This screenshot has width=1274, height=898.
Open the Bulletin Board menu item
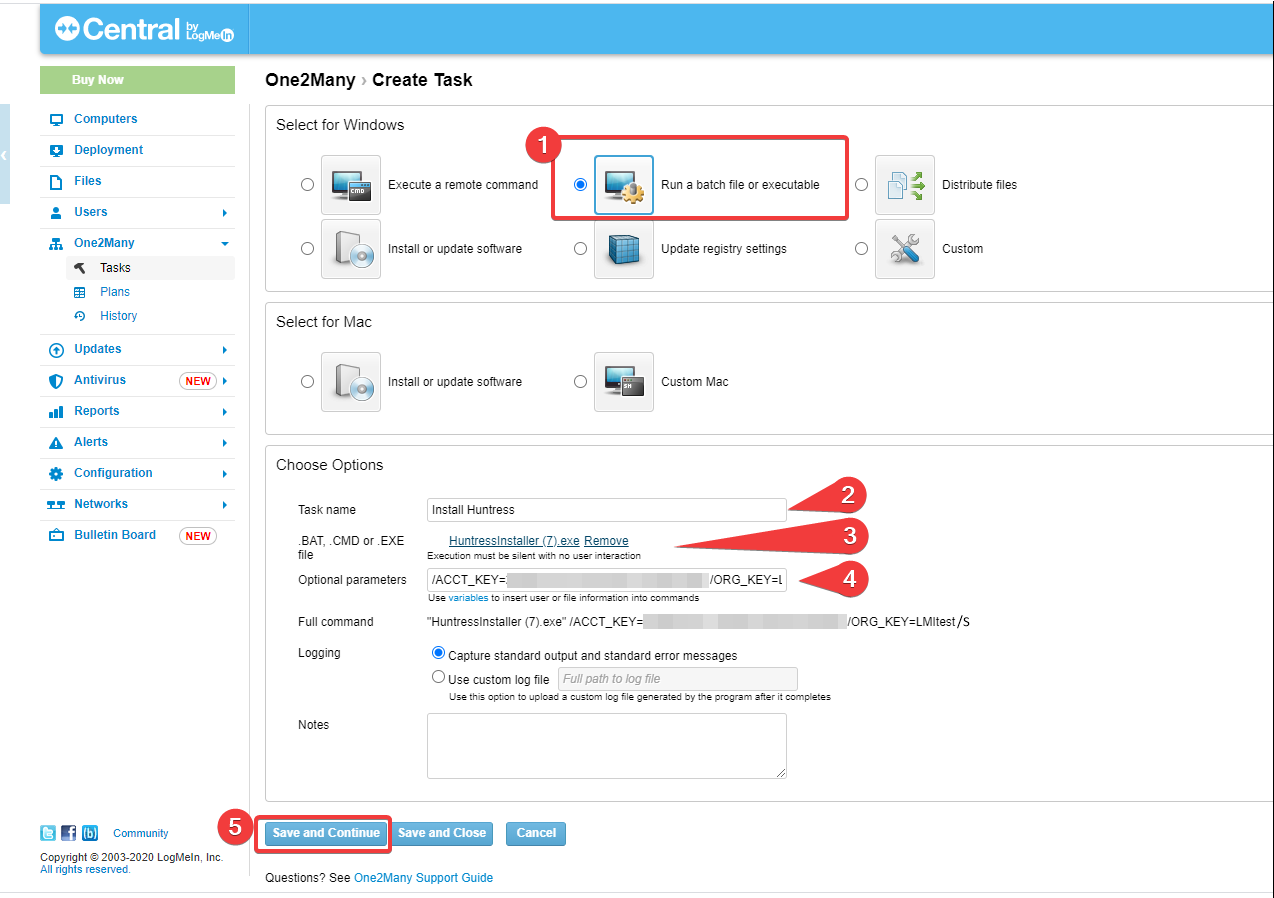point(115,535)
